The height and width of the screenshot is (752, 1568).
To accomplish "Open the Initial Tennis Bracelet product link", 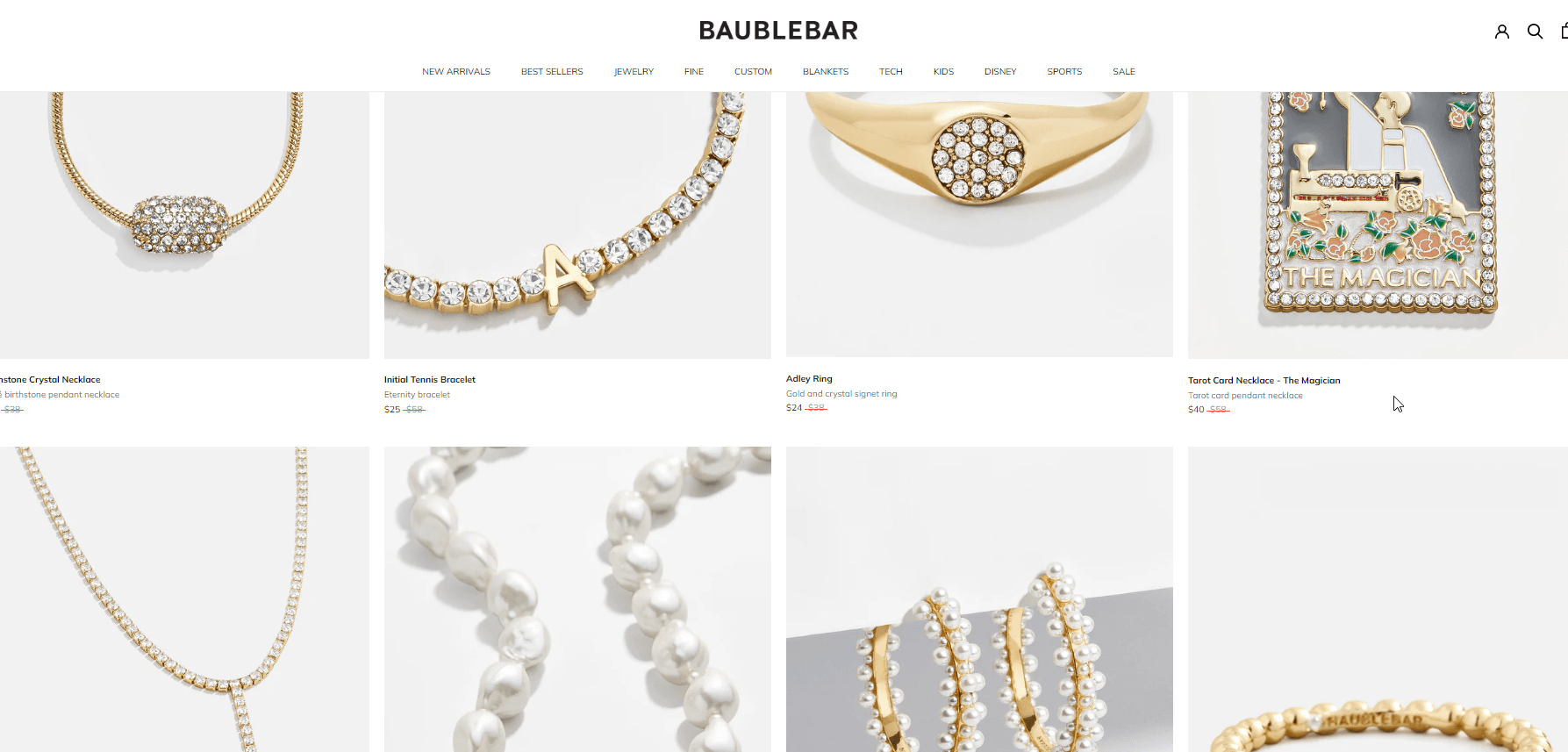I will [x=430, y=380].
